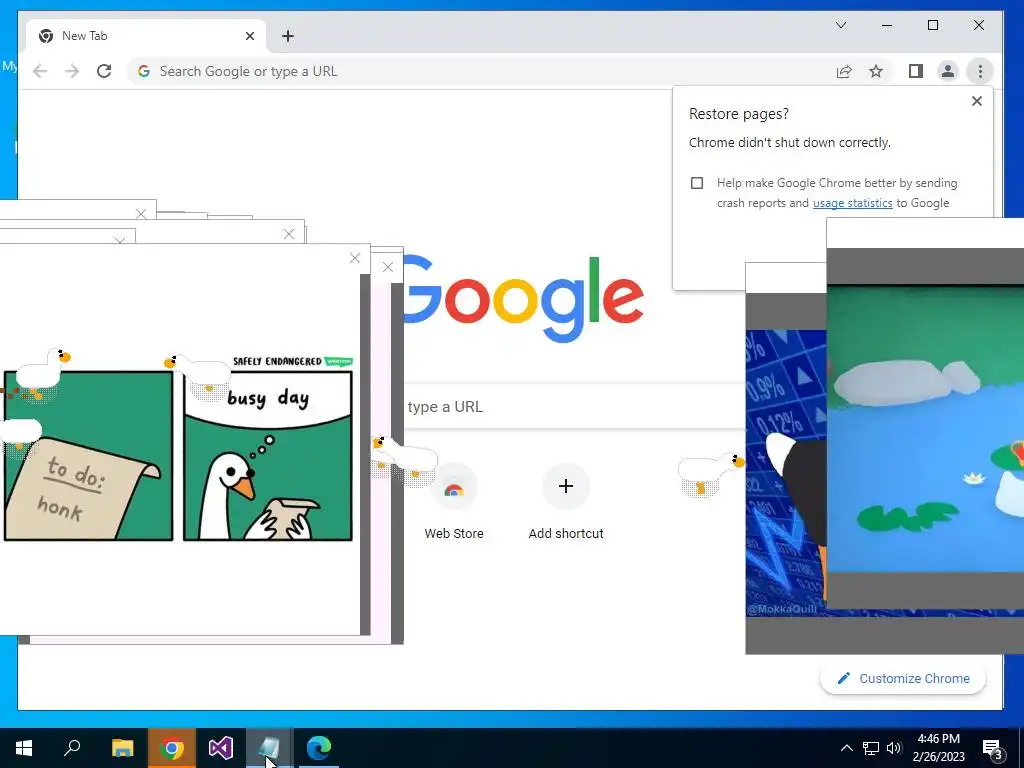This screenshot has height=768, width=1024.
Task: Click the Google search box on page
Action: pos(575,406)
